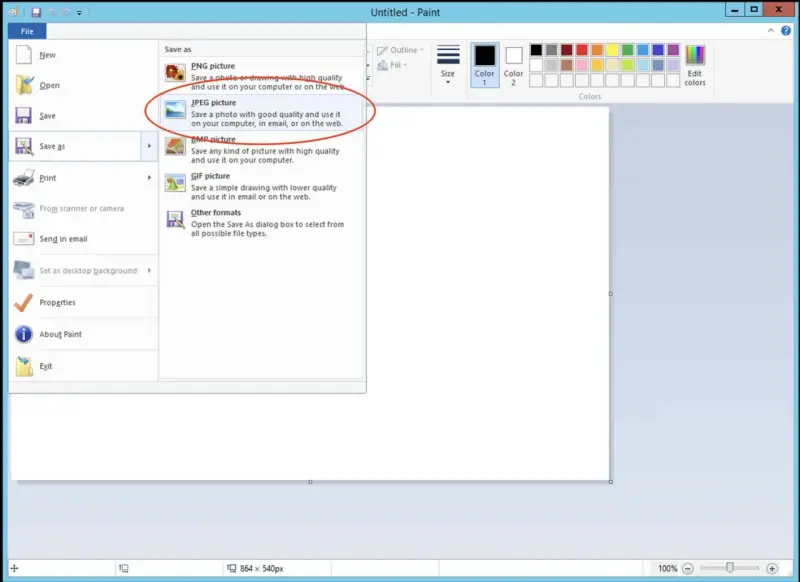Screen dimensions: 800x582
Task: Save as BMP picture
Action: [262, 149]
